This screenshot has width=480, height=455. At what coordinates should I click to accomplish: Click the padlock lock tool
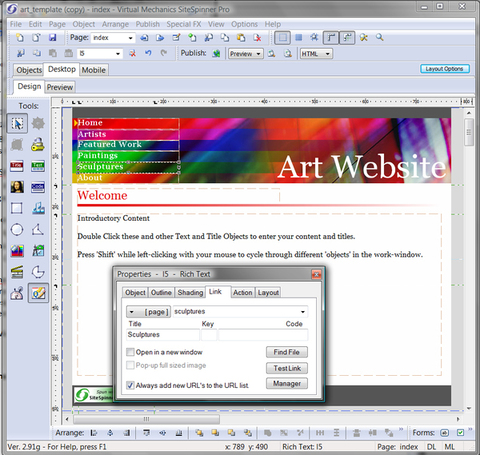point(38,145)
